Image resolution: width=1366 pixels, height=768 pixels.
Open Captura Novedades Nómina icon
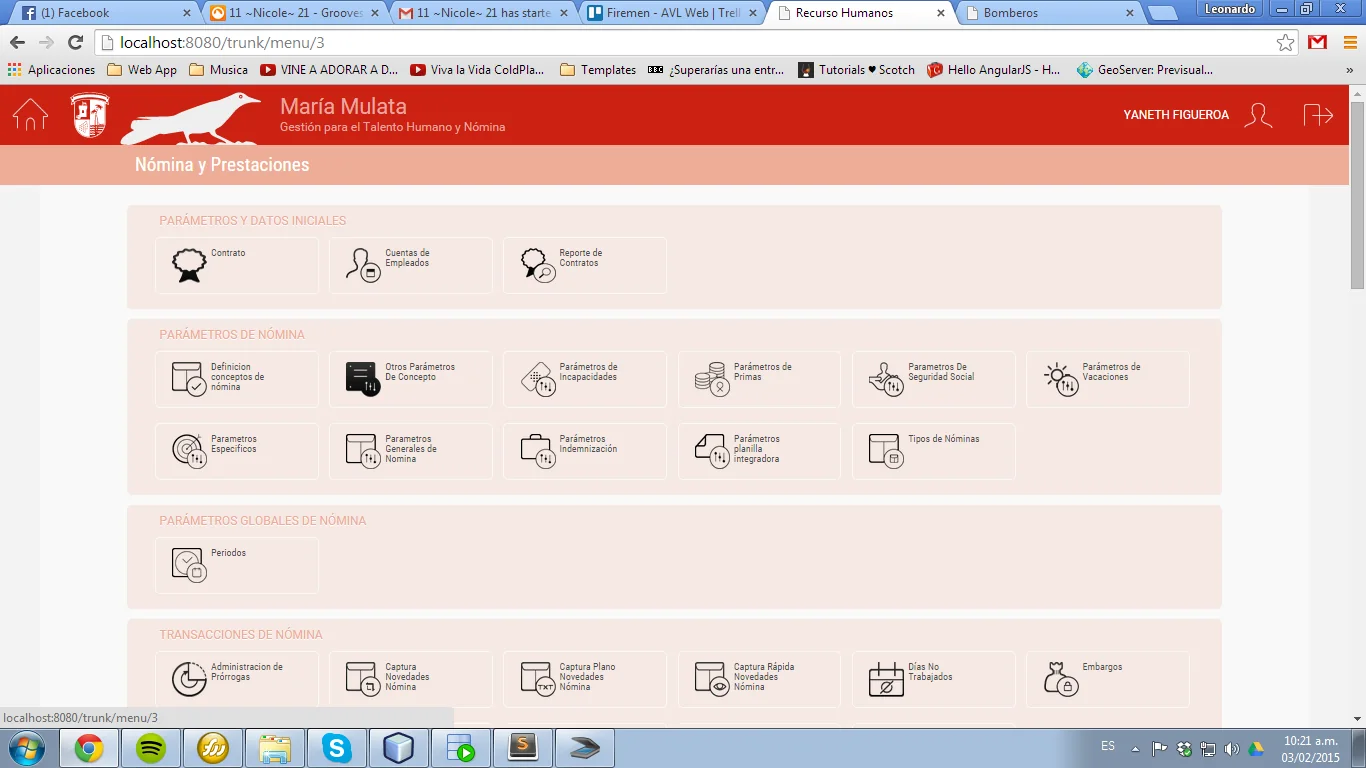pyautogui.click(x=363, y=679)
